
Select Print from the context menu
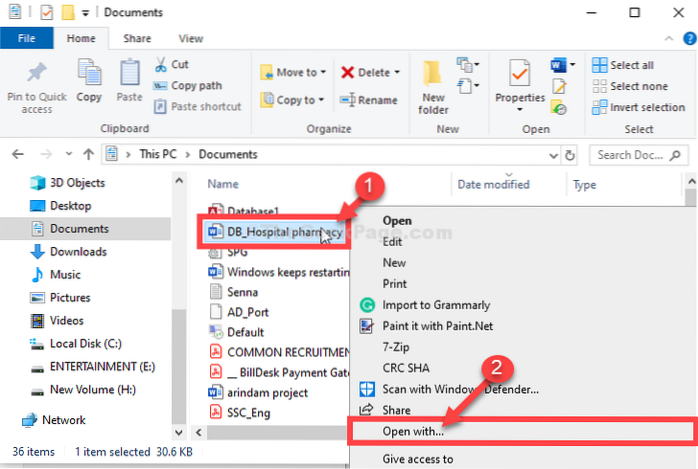coord(396,283)
